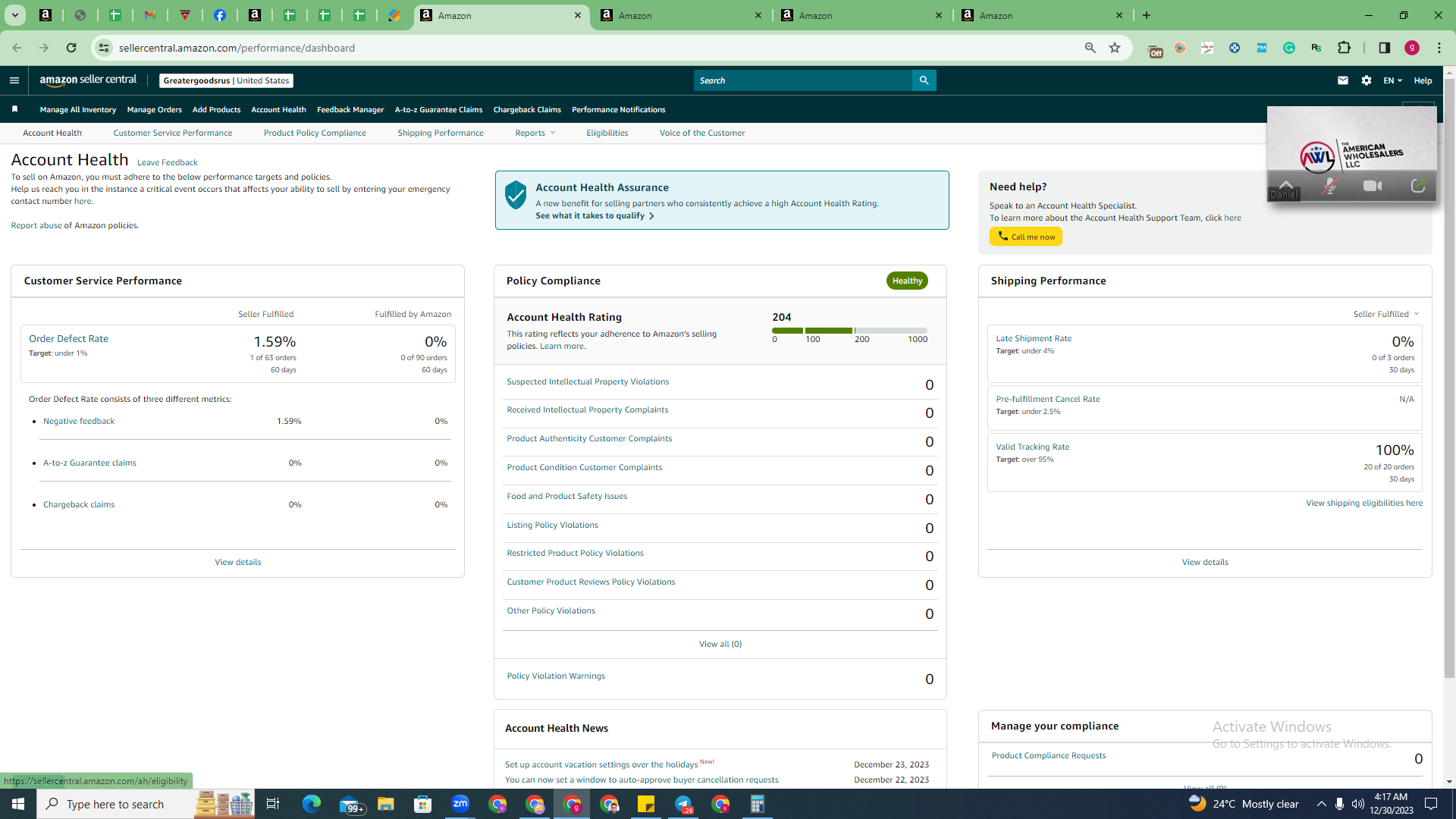
Task: Click the Account Health Rating progress bar
Action: tap(849, 331)
